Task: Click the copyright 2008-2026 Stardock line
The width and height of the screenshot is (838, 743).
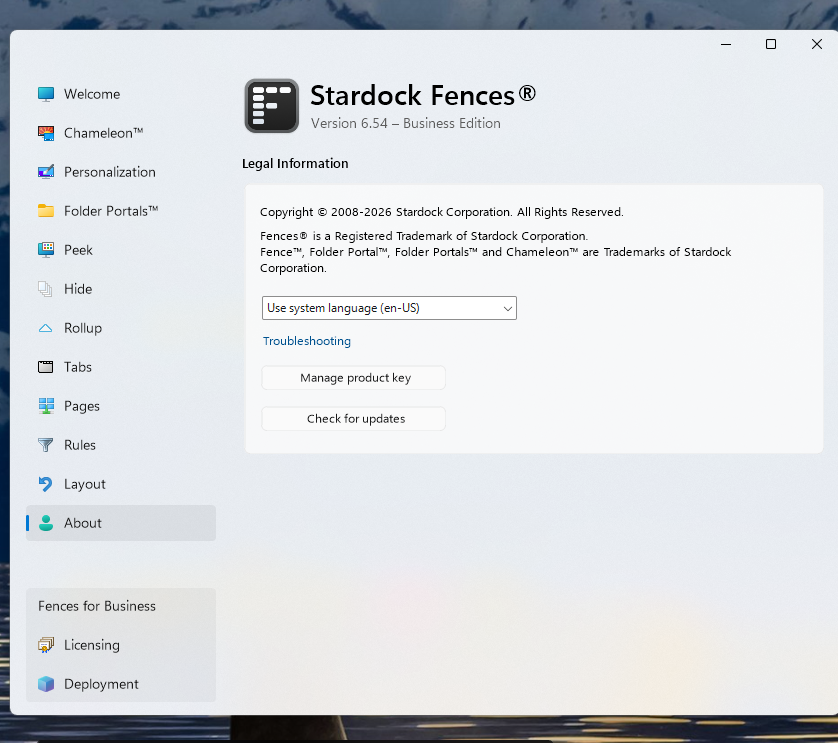Action: pos(441,212)
